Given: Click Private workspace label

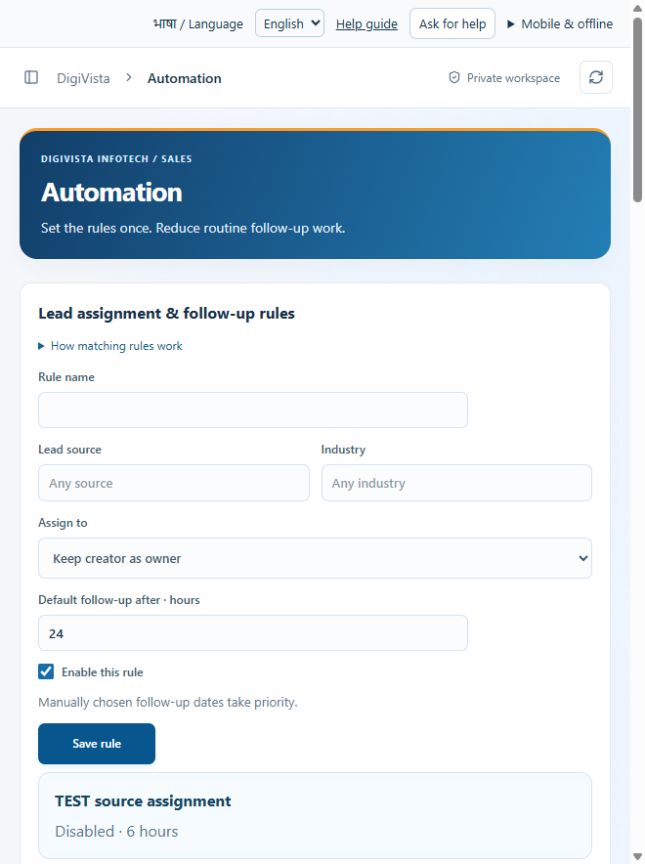Looking at the screenshot, I should tap(513, 78).
